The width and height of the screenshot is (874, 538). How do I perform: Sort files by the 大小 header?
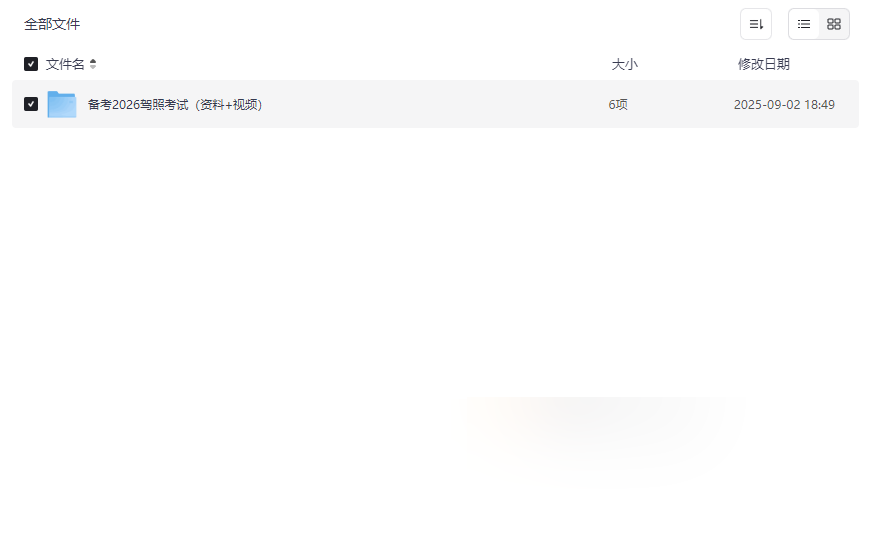coord(624,64)
